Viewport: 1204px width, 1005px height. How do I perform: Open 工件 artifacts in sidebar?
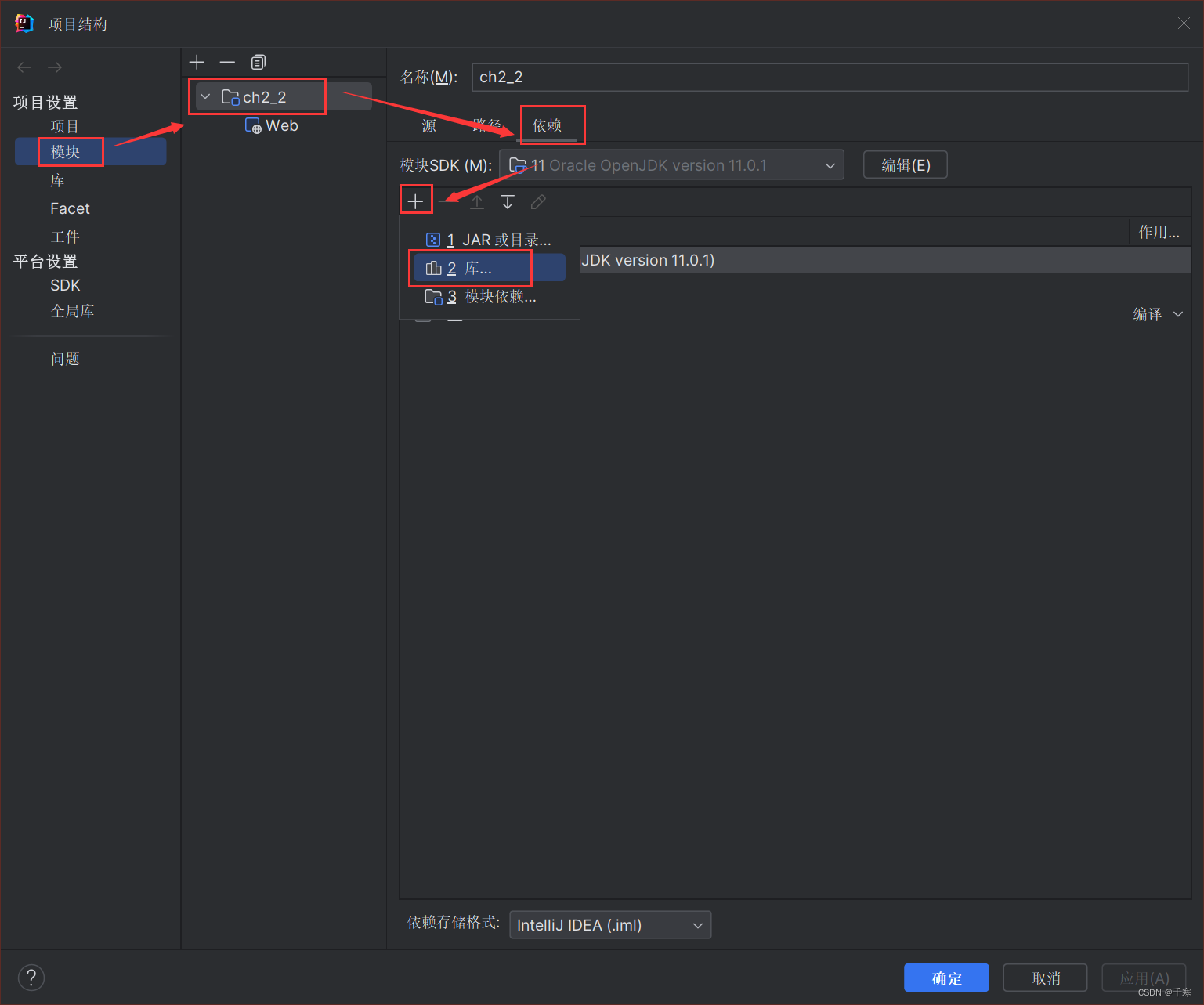click(x=64, y=237)
